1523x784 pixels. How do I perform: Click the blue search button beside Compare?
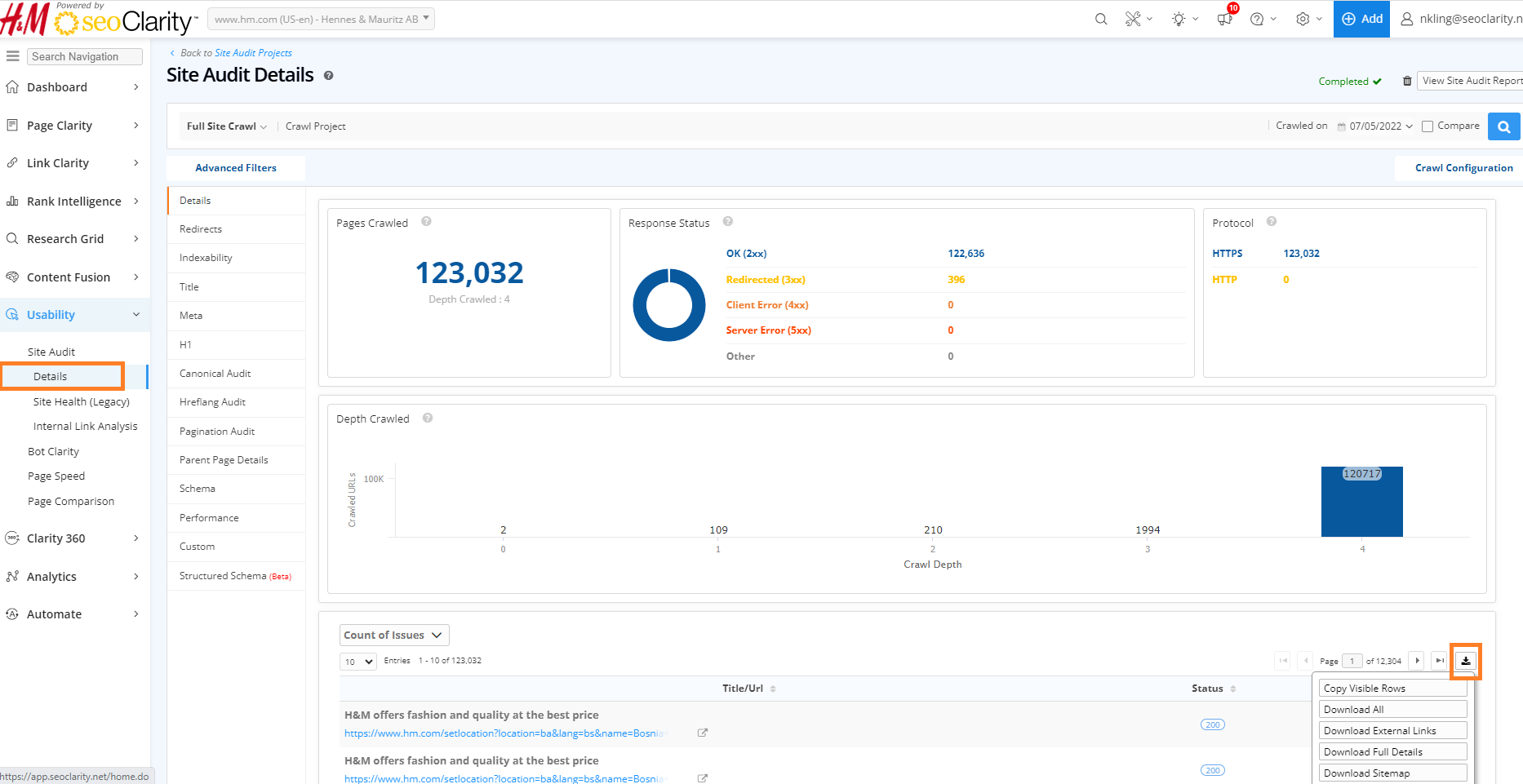(x=1503, y=126)
